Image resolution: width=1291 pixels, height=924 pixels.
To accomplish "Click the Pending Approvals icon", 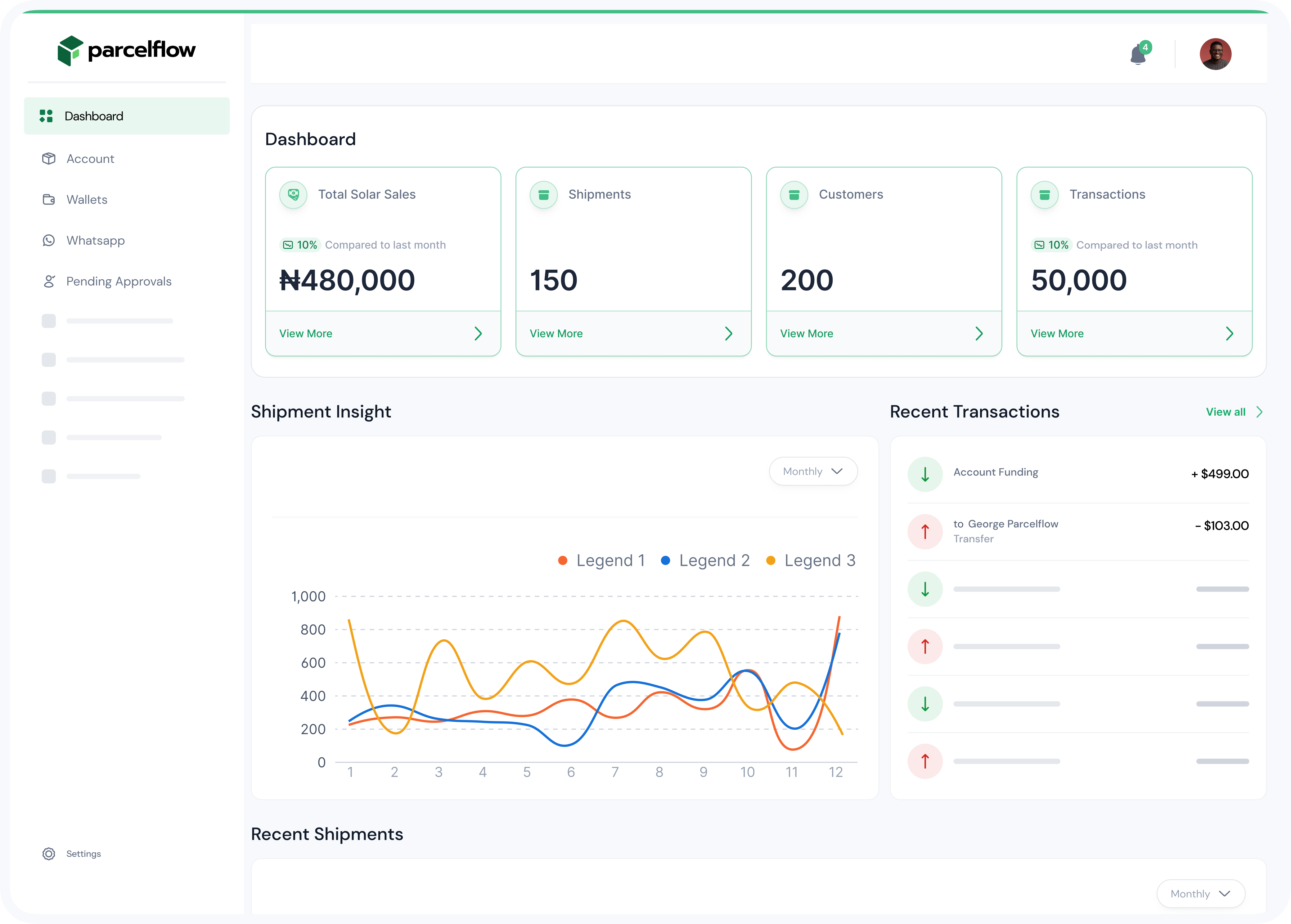I will click(x=49, y=281).
